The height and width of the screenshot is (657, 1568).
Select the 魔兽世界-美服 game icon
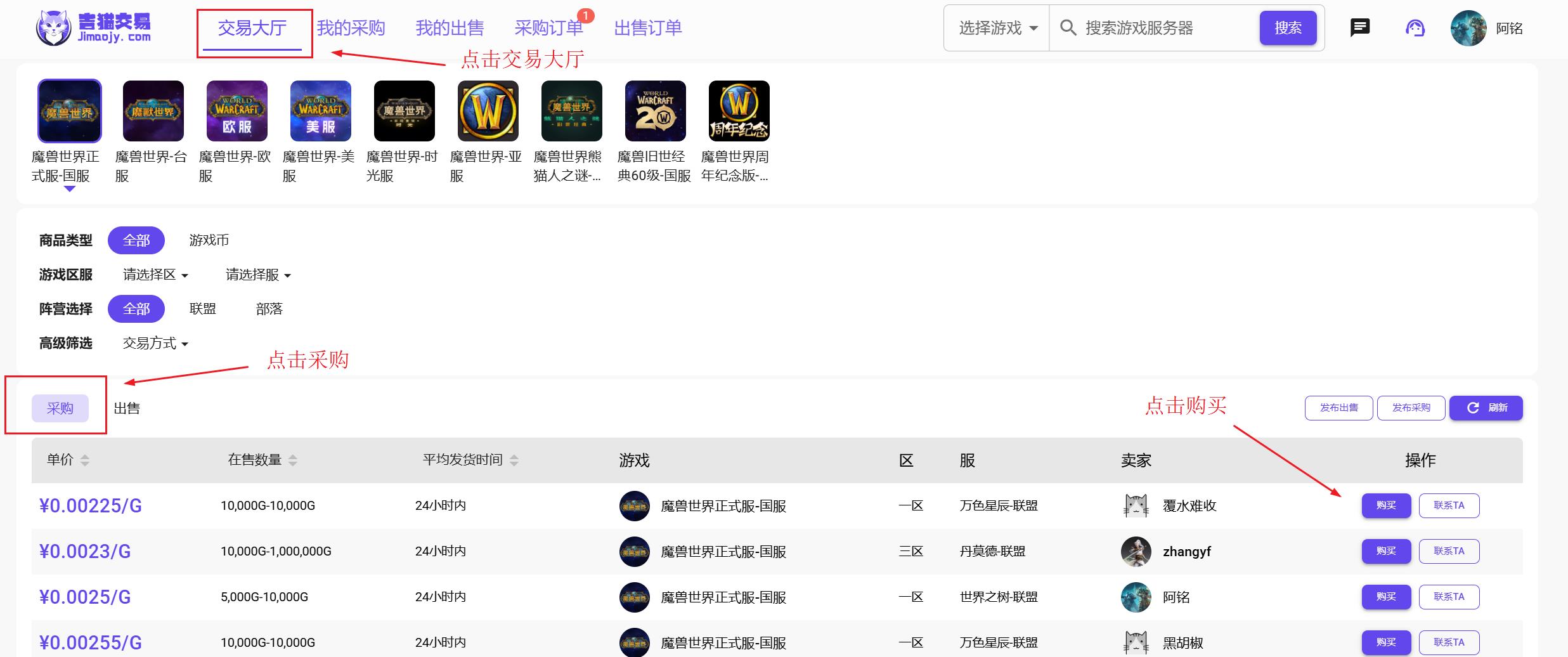[x=320, y=111]
